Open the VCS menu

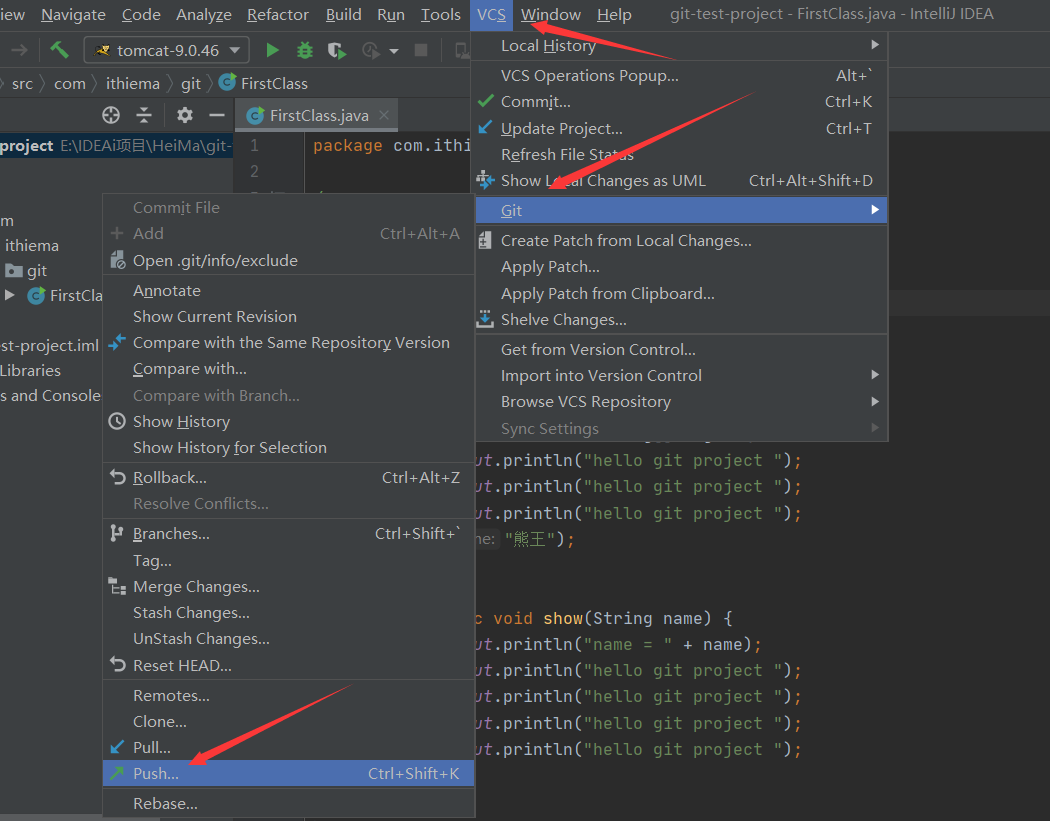(492, 15)
